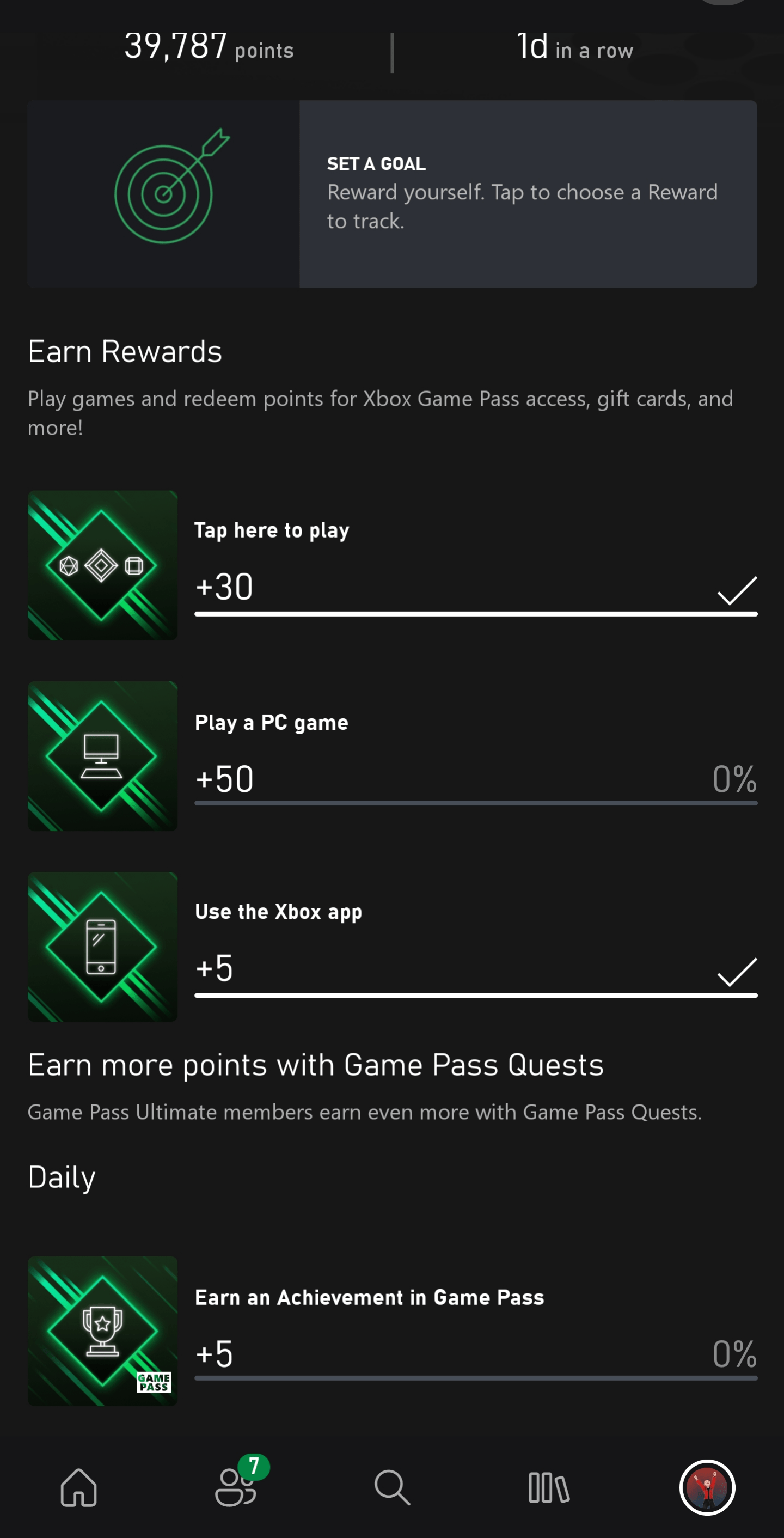784x1538 pixels.
Task: Open the Social icon with notification badge
Action: point(235,1488)
